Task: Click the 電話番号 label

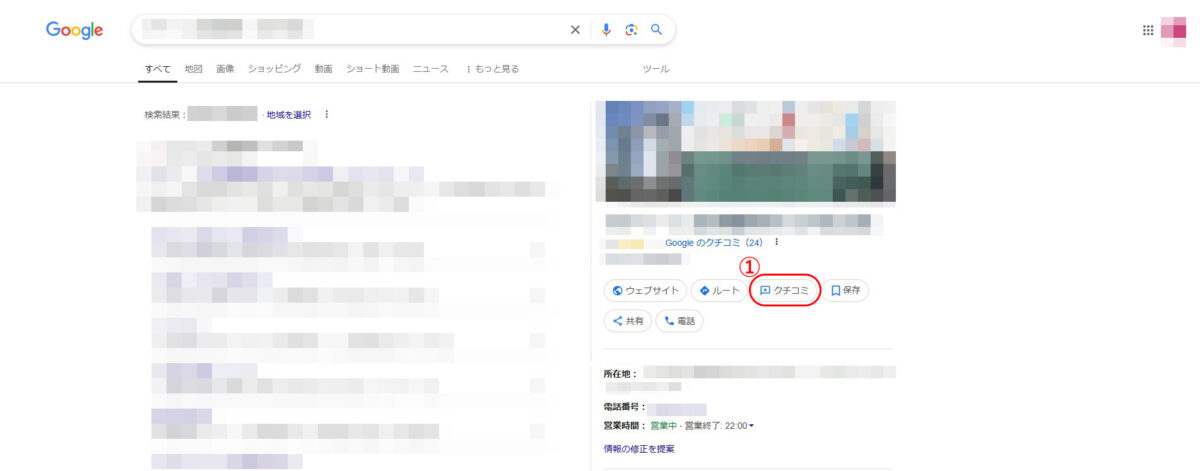Action: [625, 408]
